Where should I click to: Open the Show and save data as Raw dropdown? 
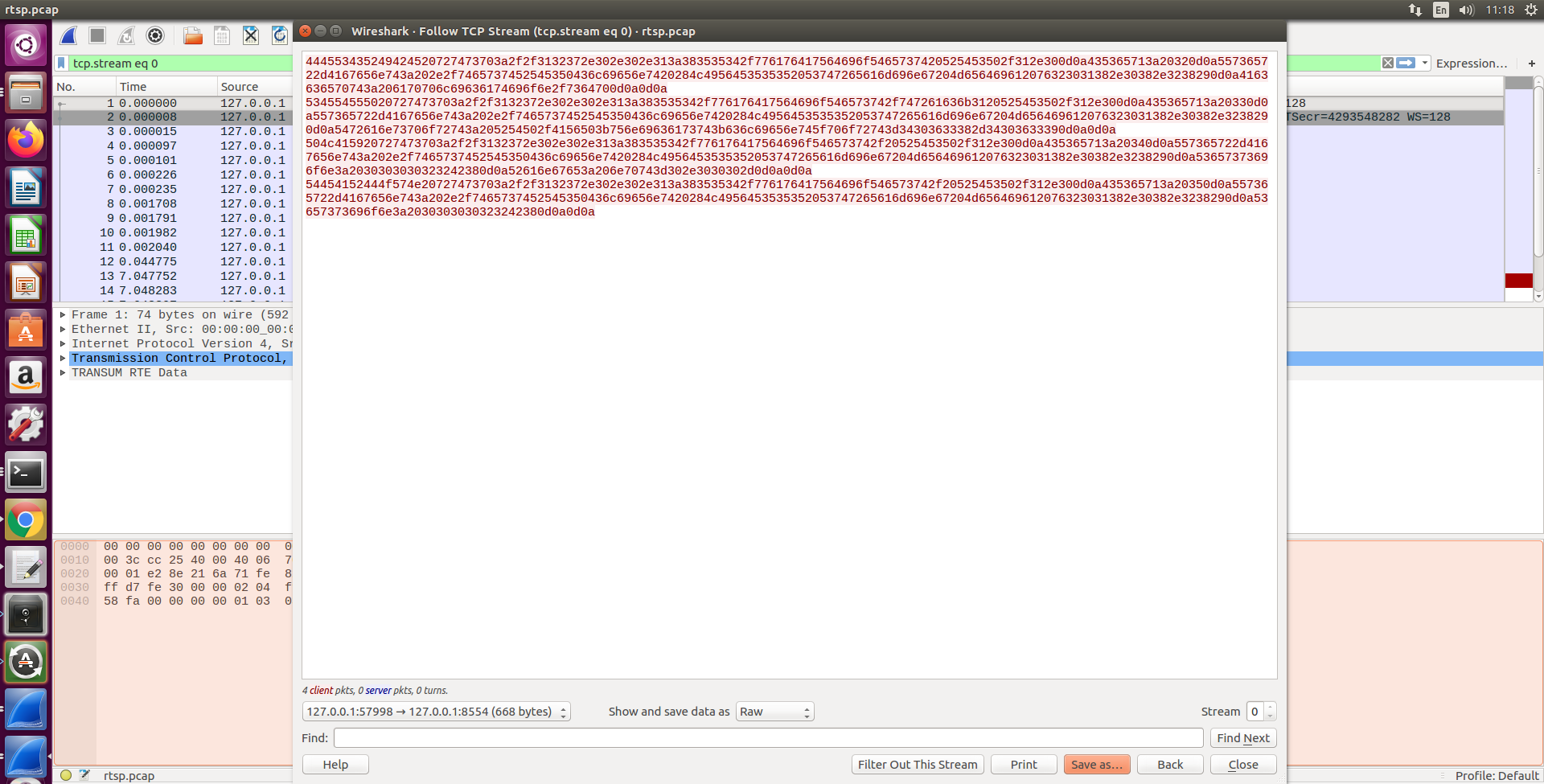click(775, 712)
